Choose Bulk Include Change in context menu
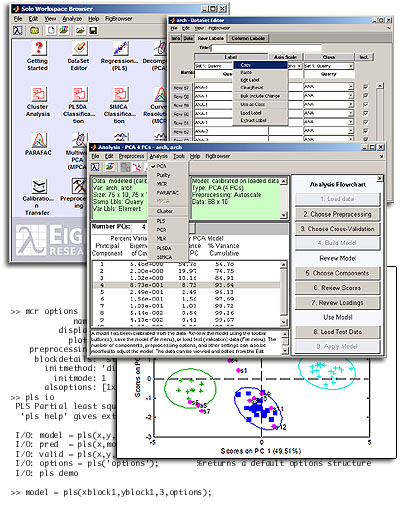 click(x=260, y=96)
